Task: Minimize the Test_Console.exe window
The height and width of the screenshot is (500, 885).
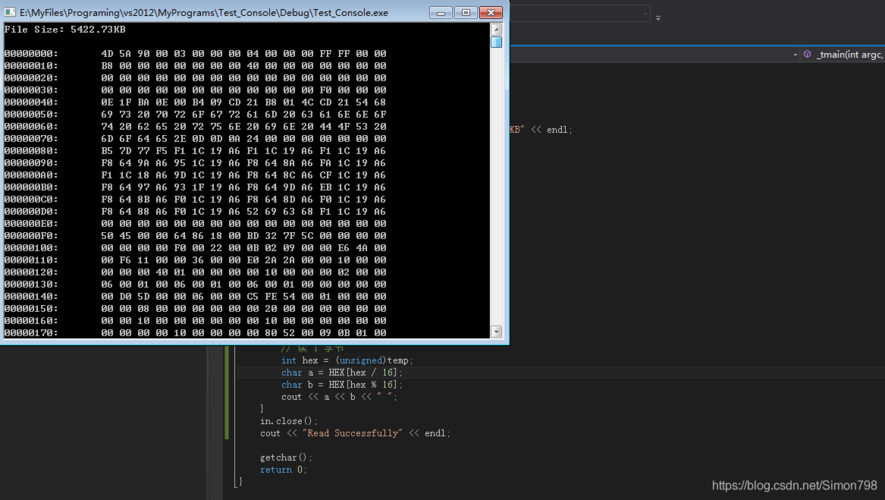Action: coord(440,12)
